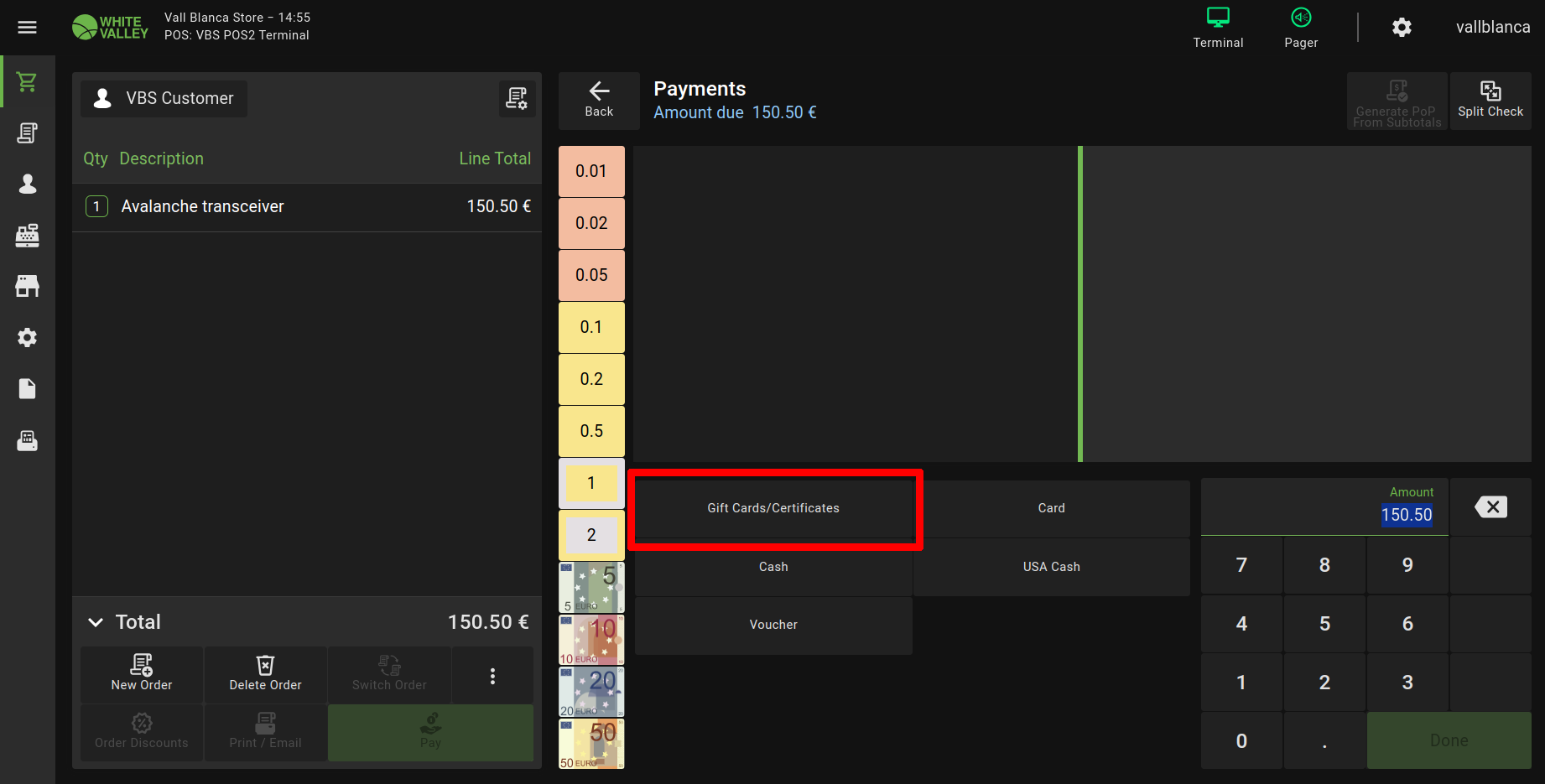1545x784 pixels.
Task: Go Back from Payments screen
Action: tap(599, 101)
